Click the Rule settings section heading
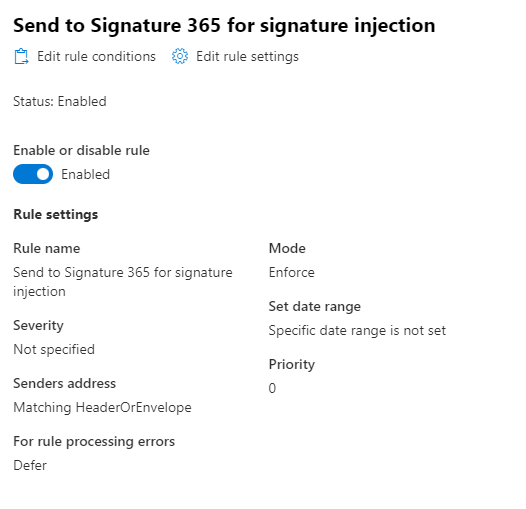The width and height of the screenshot is (526, 509). 56,214
